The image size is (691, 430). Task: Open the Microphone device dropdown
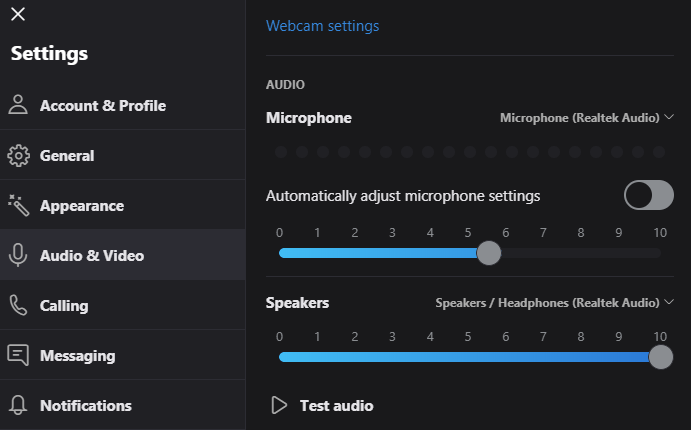(587, 118)
